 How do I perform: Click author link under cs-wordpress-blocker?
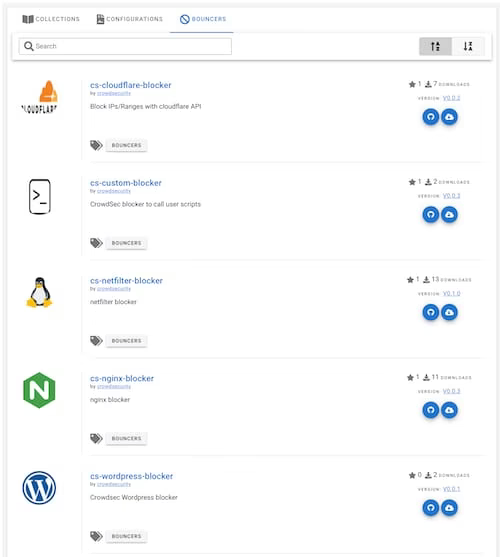(114, 484)
